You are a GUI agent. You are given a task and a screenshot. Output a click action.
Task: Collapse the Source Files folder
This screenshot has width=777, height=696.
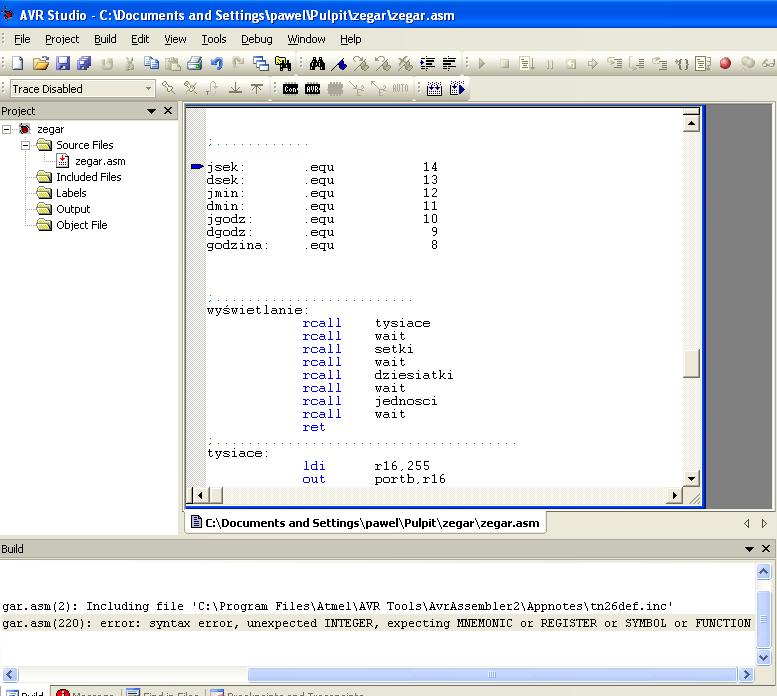[26, 145]
